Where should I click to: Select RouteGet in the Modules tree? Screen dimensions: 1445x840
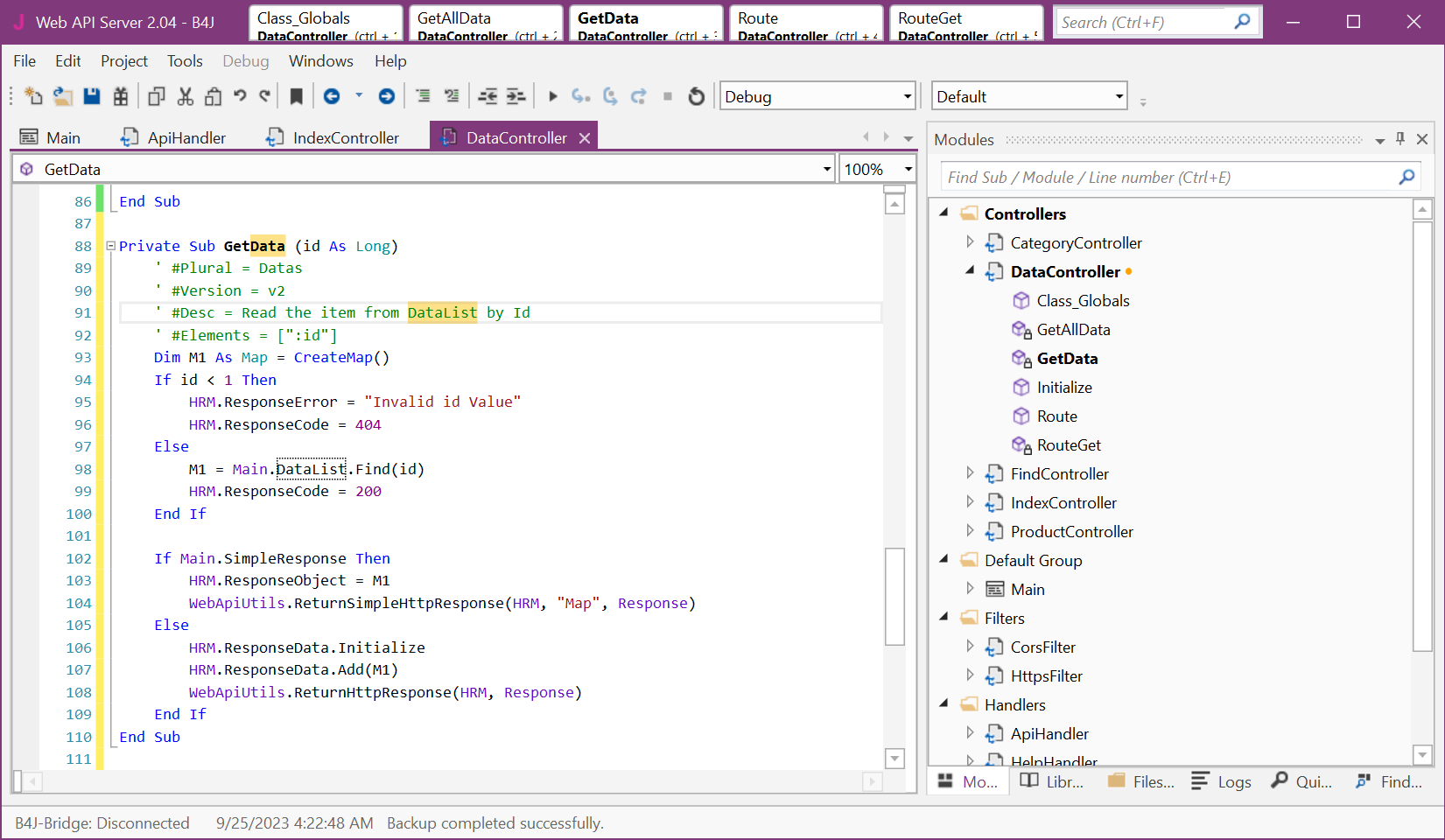click(x=1069, y=445)
